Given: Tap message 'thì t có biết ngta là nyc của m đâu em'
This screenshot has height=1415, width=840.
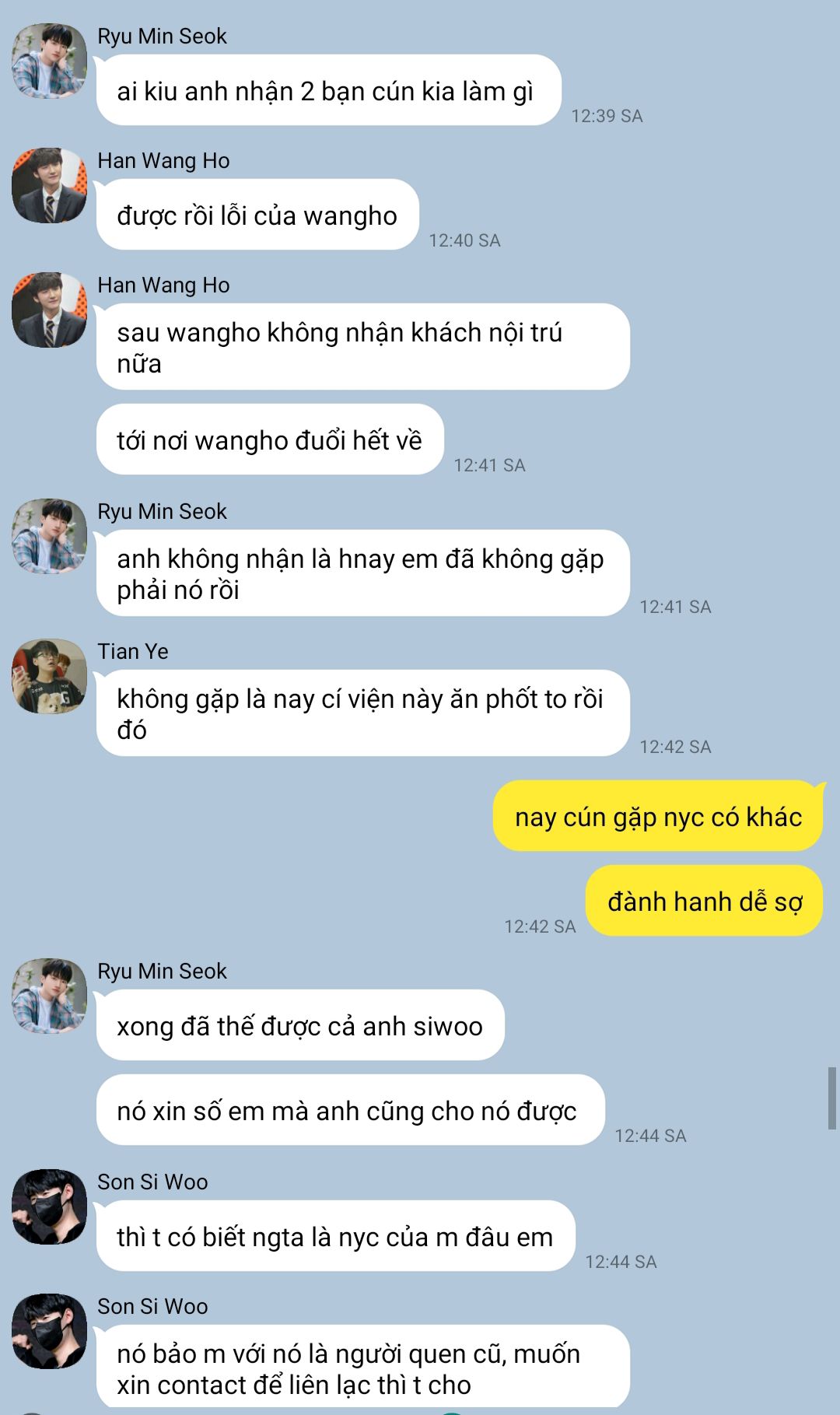Looking at the screenshot, I should (x=335, y=1236).
